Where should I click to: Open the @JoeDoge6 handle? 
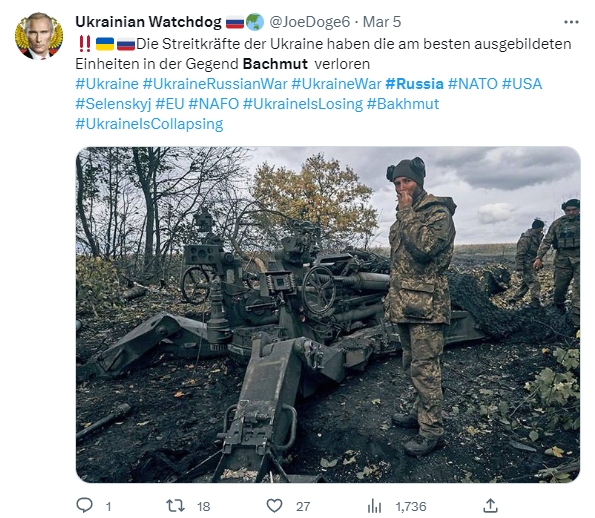click(309, 22)
